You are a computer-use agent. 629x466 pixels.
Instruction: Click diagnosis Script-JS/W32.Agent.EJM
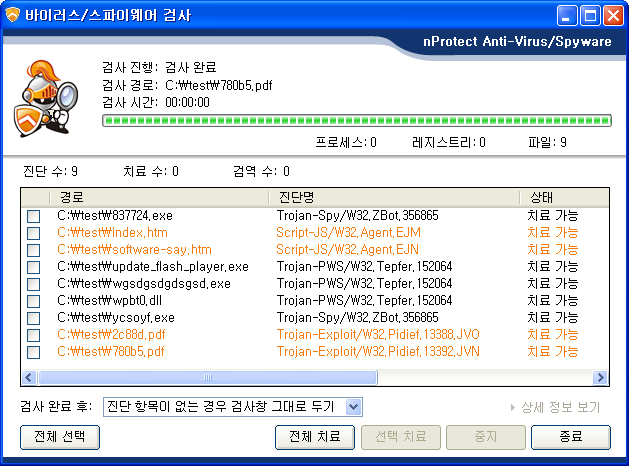349,233
